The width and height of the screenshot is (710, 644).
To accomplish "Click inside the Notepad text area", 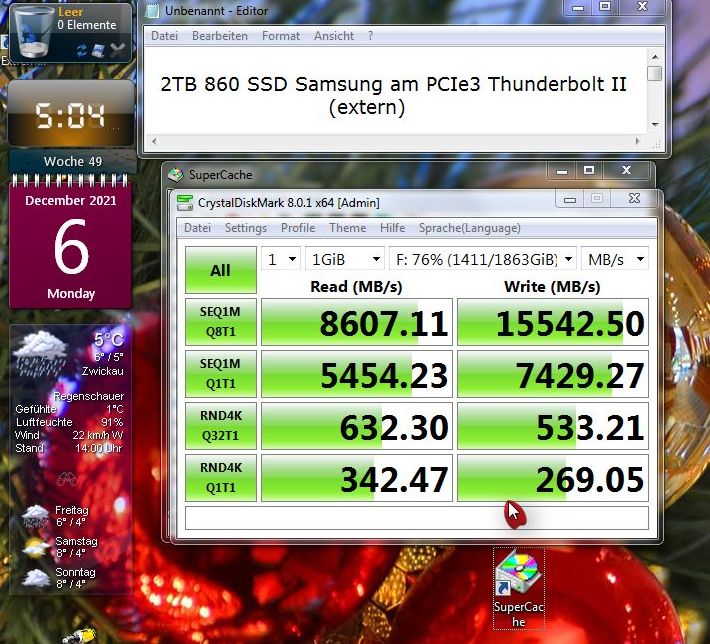I will pyautogui.click(x=396, y=91).
